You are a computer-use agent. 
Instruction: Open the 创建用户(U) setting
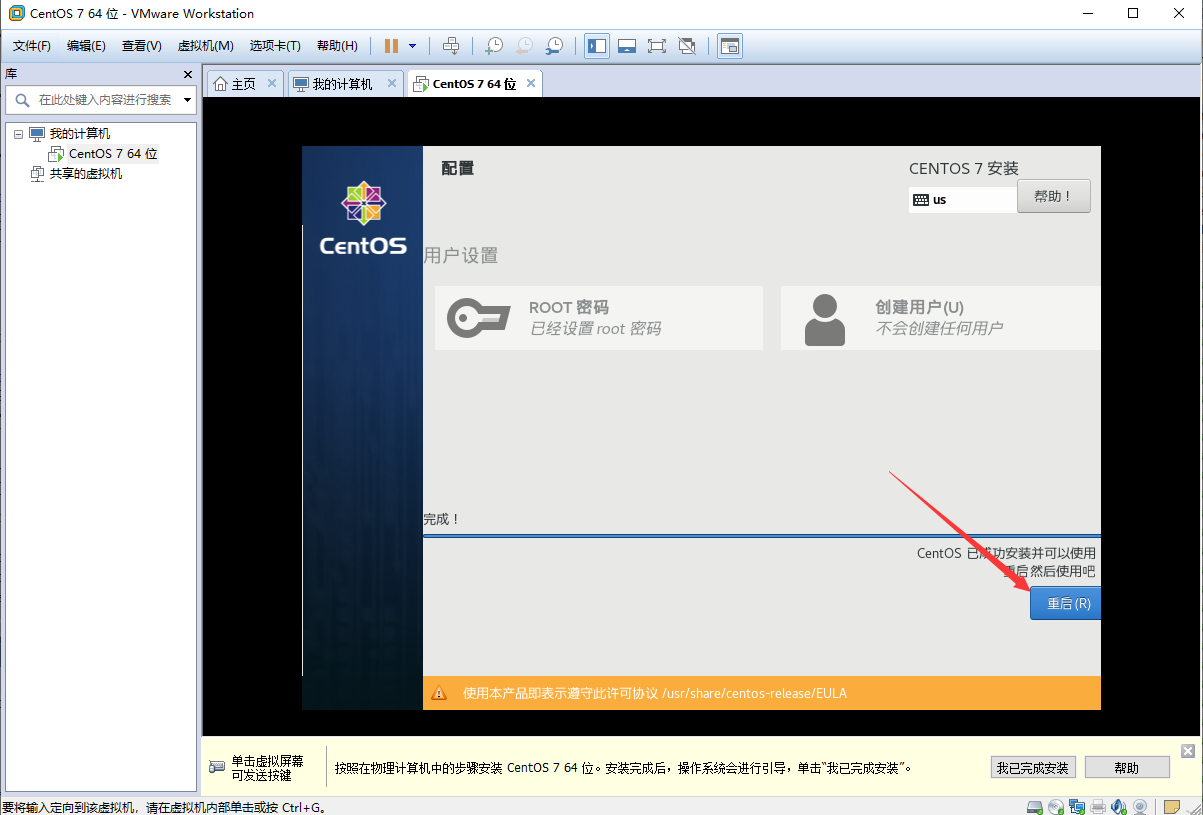pyautogui.click(x=940, y=318)
